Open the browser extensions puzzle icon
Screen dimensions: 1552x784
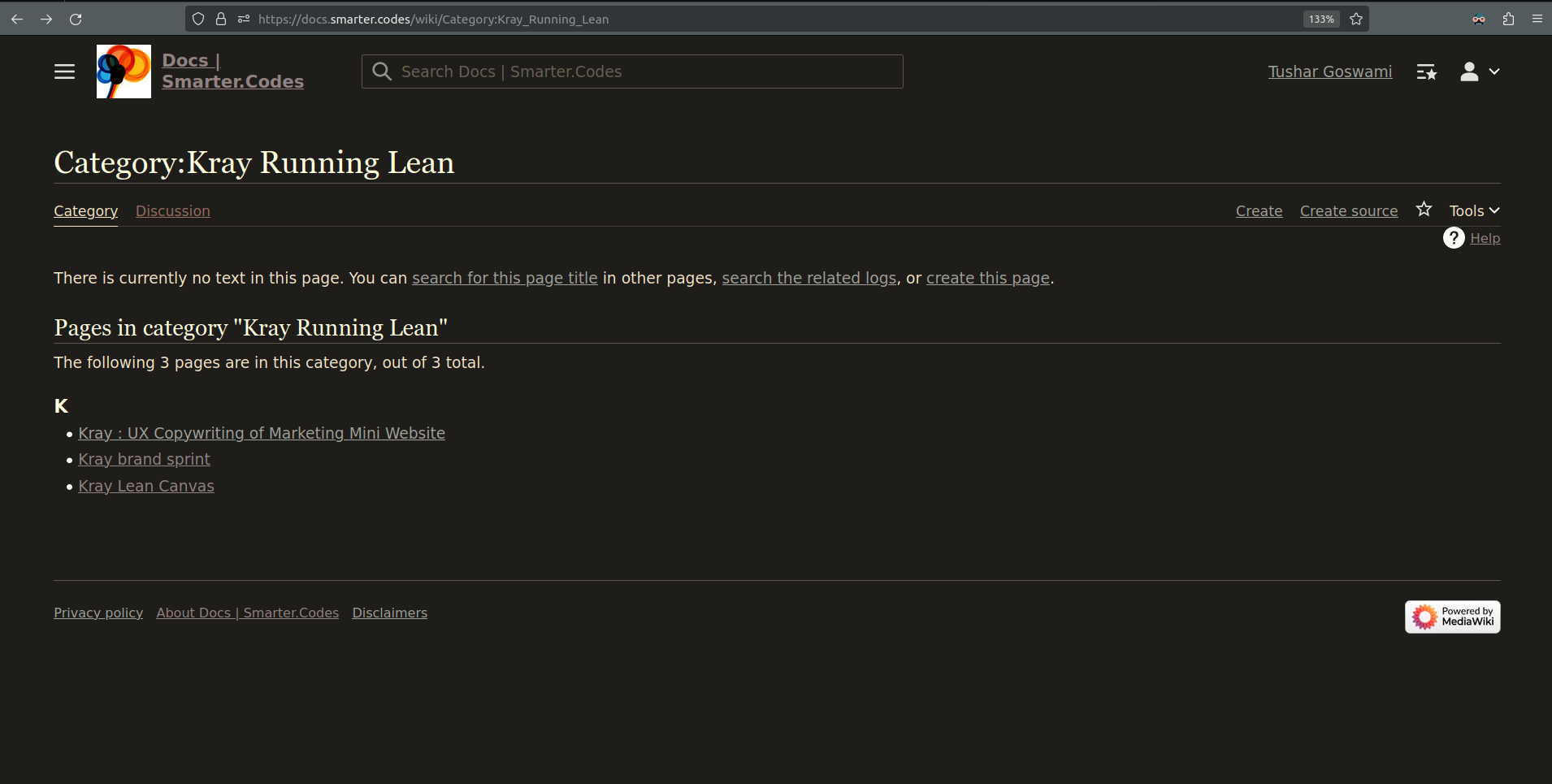coord(1508,19)
